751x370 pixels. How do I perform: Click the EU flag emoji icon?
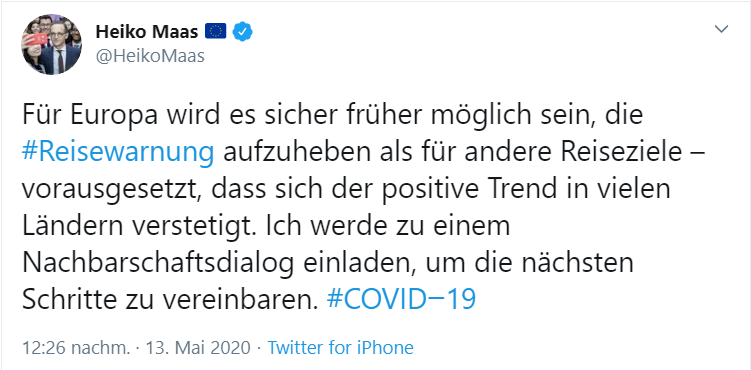[x=216, y=32]
